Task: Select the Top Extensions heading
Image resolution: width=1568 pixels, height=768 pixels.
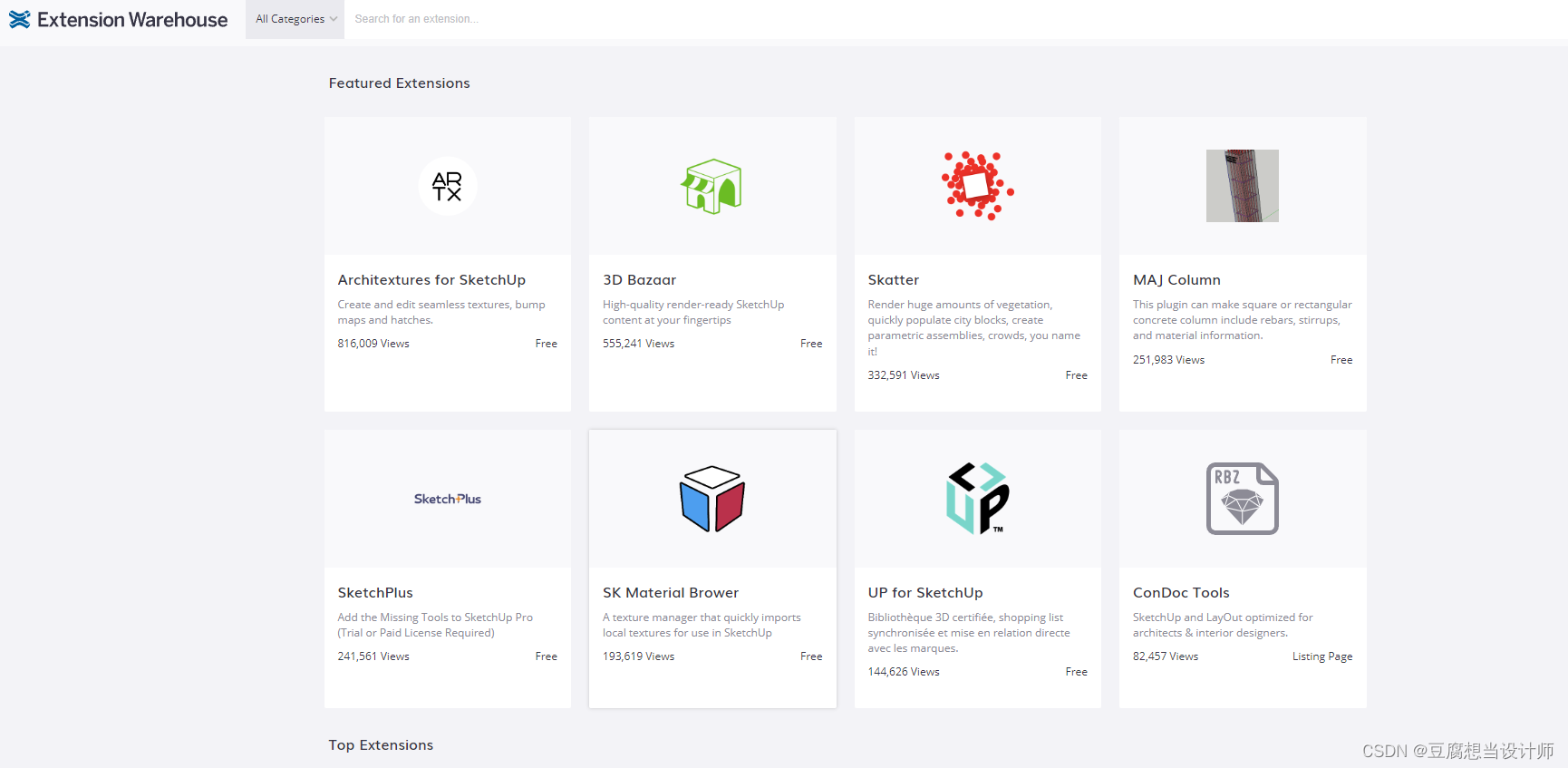Action: 381,745
